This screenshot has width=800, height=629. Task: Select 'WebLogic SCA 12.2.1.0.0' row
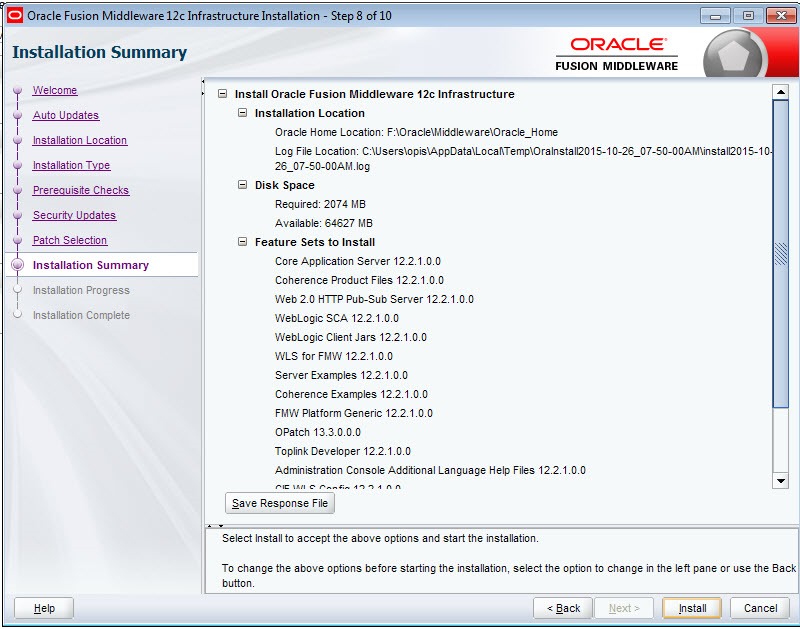337,318
